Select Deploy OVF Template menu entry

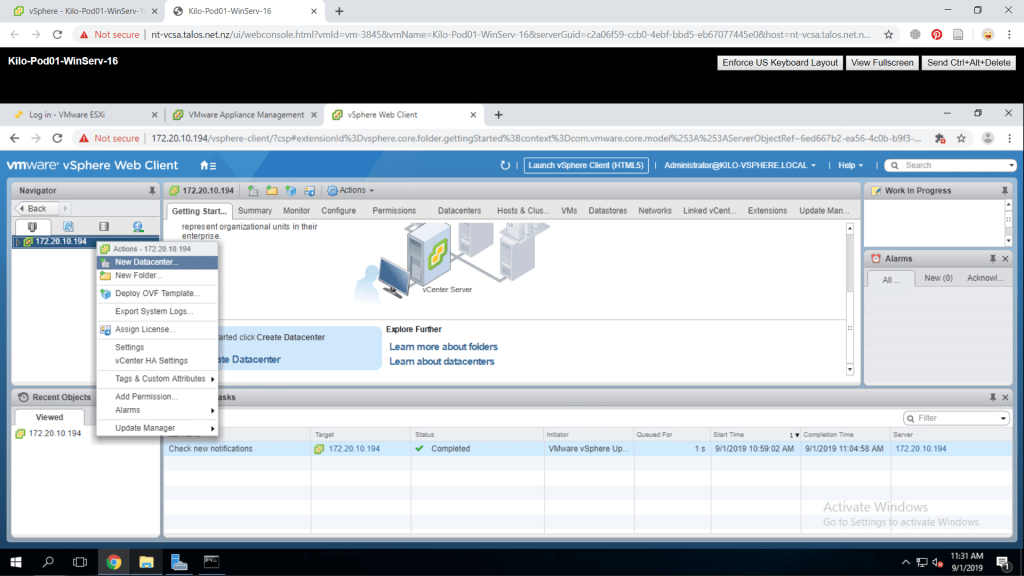tap(157, 293)
